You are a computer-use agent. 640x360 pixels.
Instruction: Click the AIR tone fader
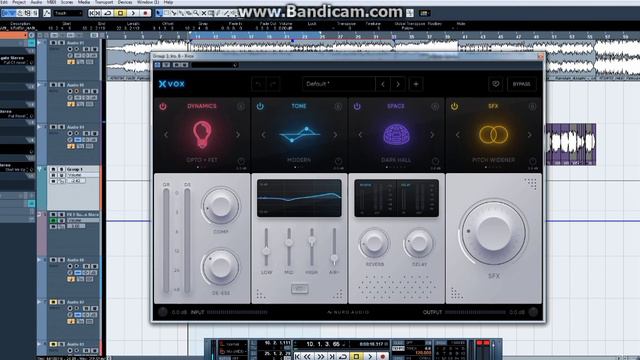[x=334, y=258]
